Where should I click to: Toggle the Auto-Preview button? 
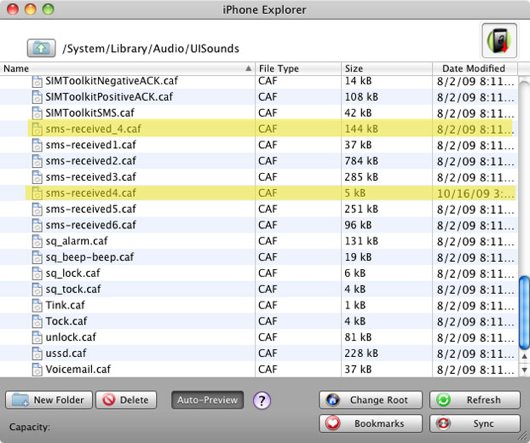pyautogui.click(x=207, y=400)
